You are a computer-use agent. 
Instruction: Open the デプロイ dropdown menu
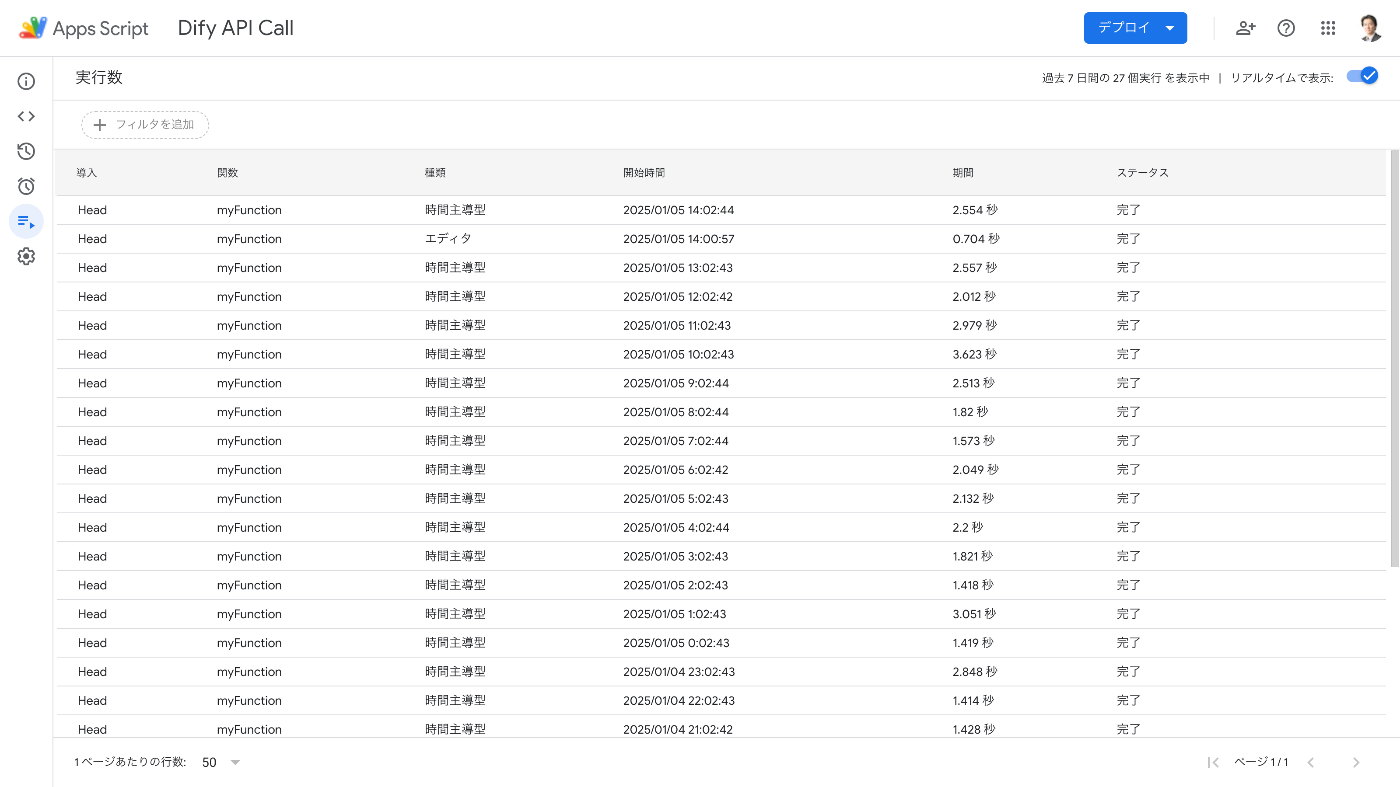[1135, 27]
